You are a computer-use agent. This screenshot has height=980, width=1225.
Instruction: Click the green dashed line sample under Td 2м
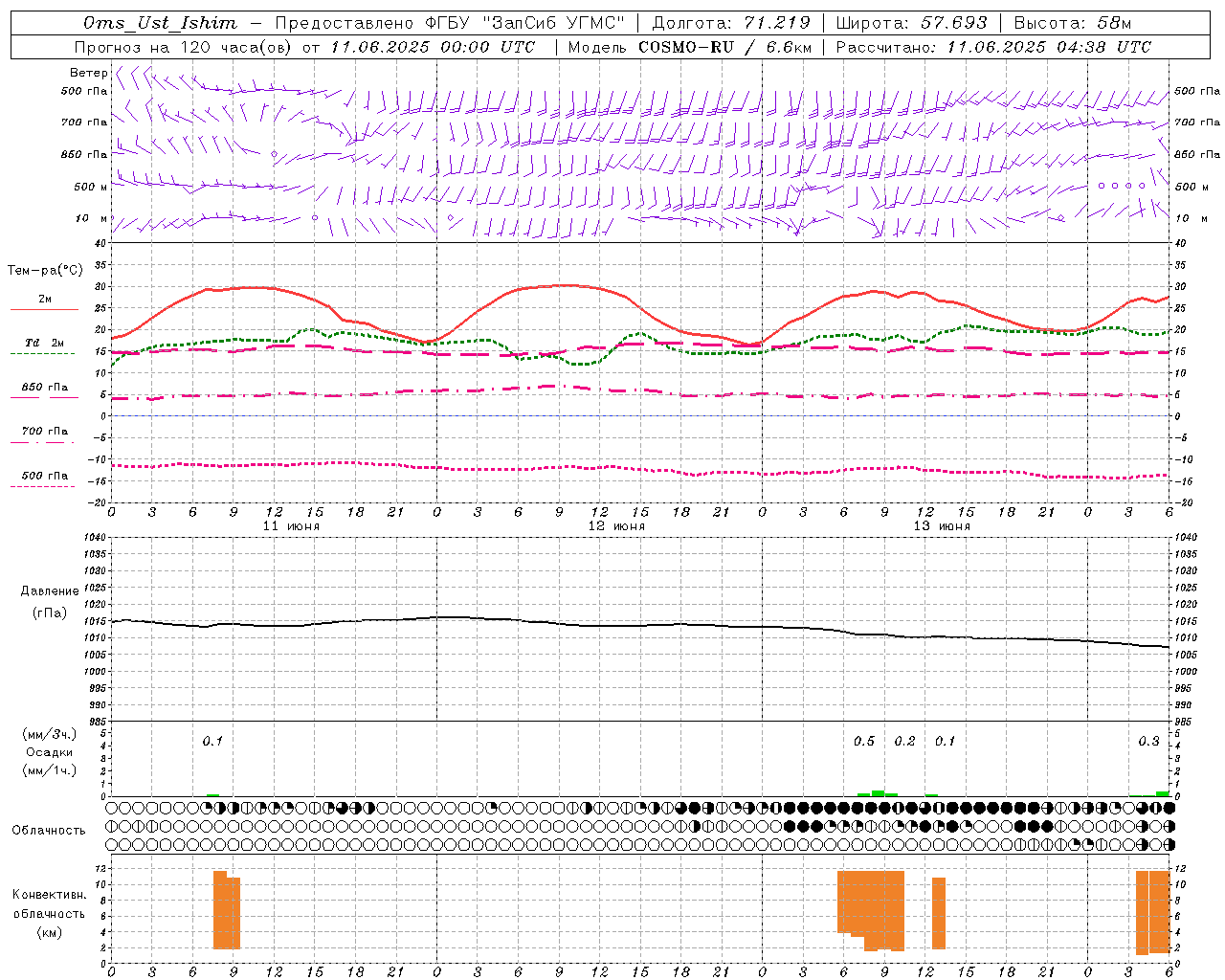point(42,354)
